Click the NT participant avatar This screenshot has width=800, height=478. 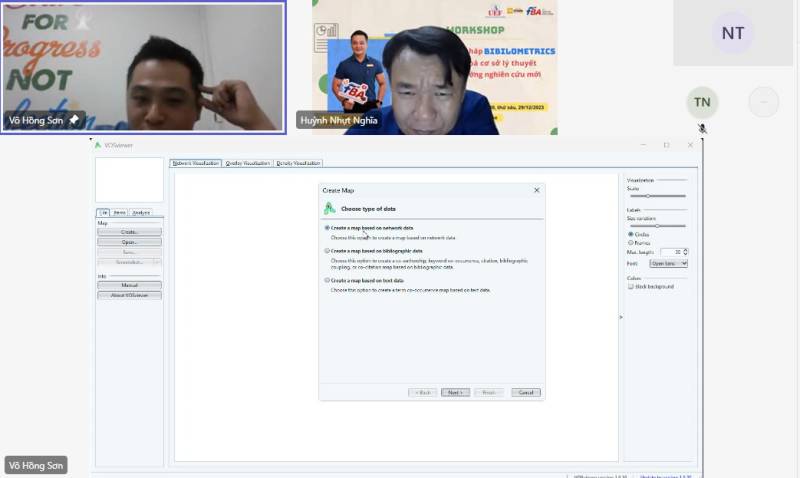click(733, 33)
